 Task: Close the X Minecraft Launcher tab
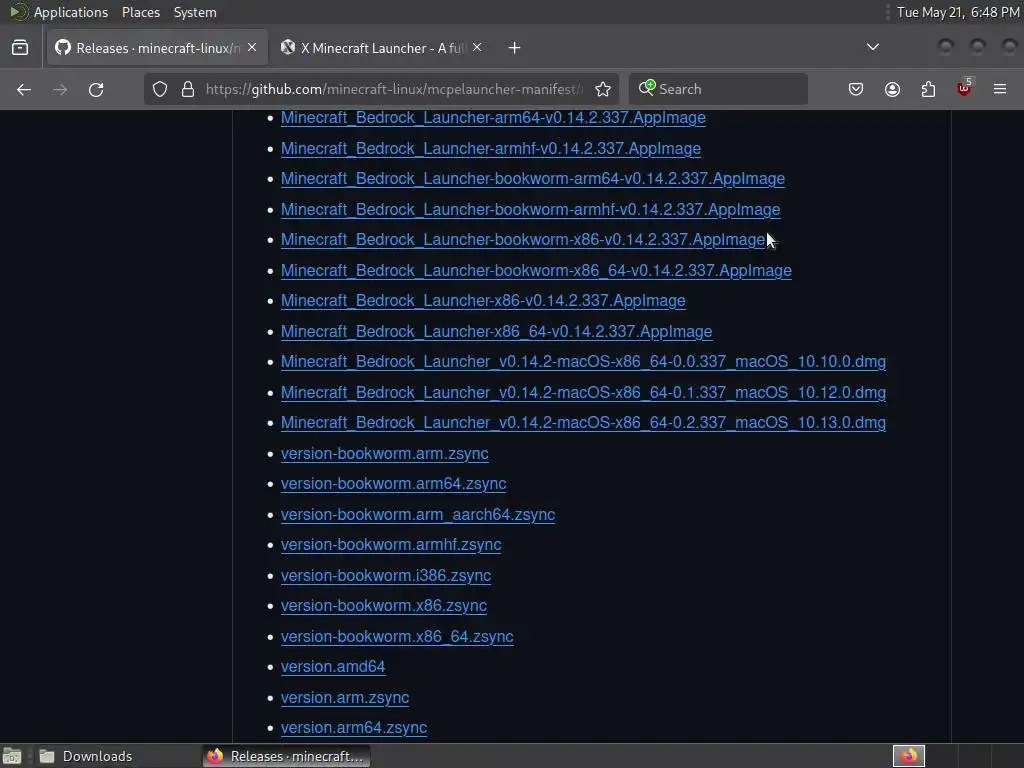point(477,47)
